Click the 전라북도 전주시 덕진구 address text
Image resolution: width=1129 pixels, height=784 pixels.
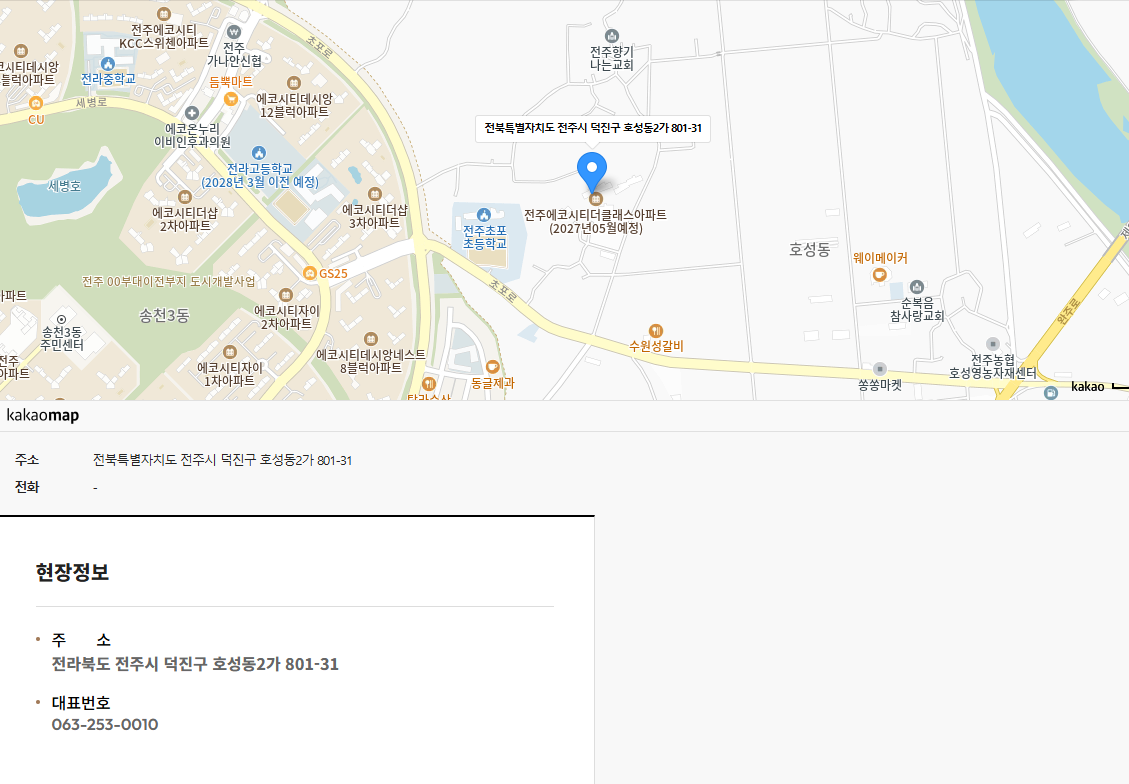coord(195,664)
